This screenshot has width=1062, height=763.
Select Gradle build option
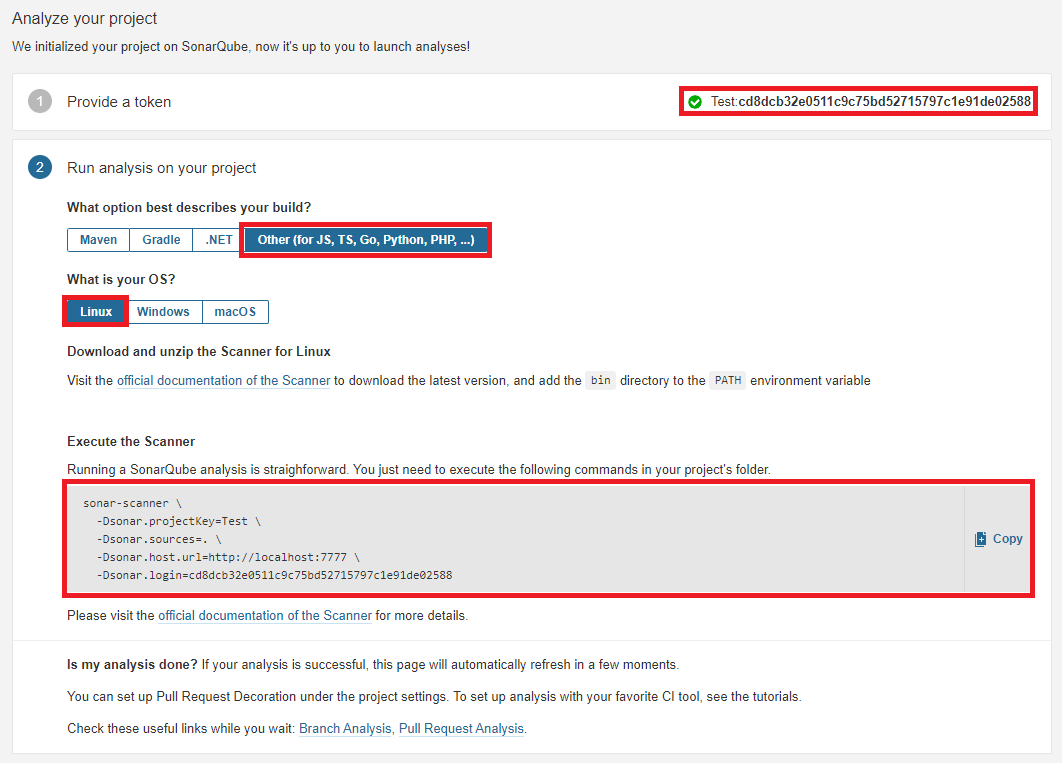(161, 240)
